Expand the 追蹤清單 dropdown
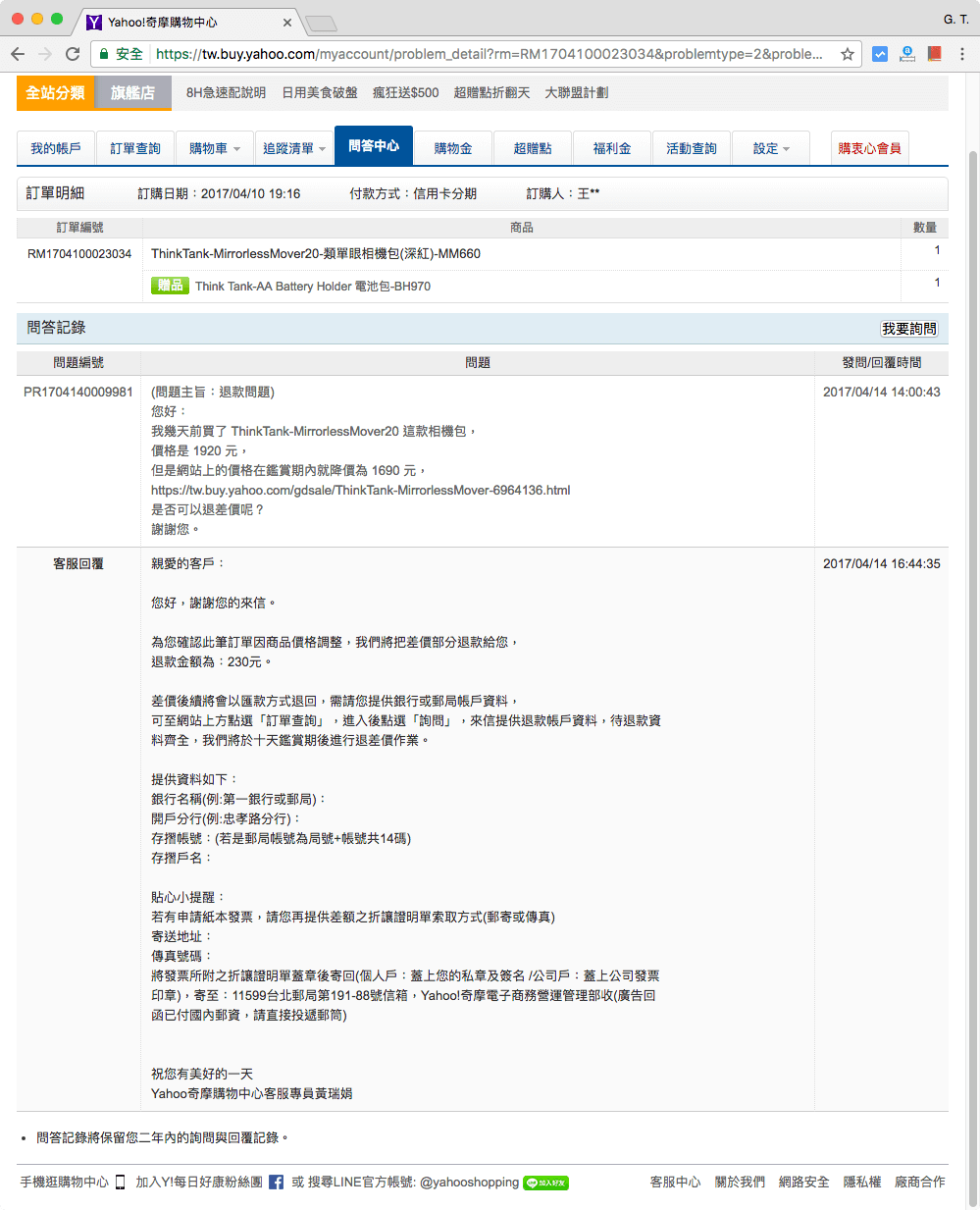The height and width of the screenshot is (1210, 980). [x=293, y=146]
